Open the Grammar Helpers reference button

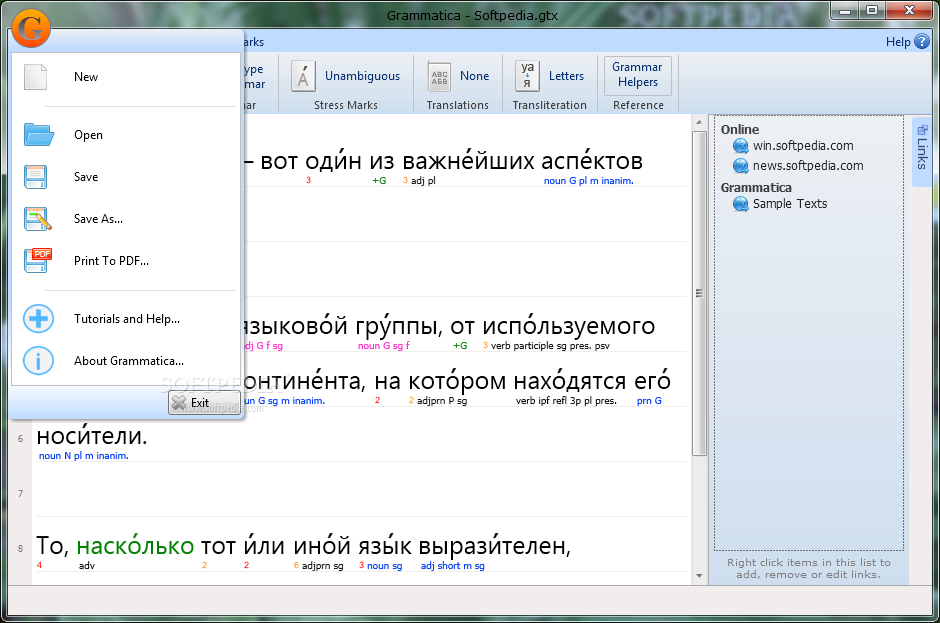click(637, 75)
